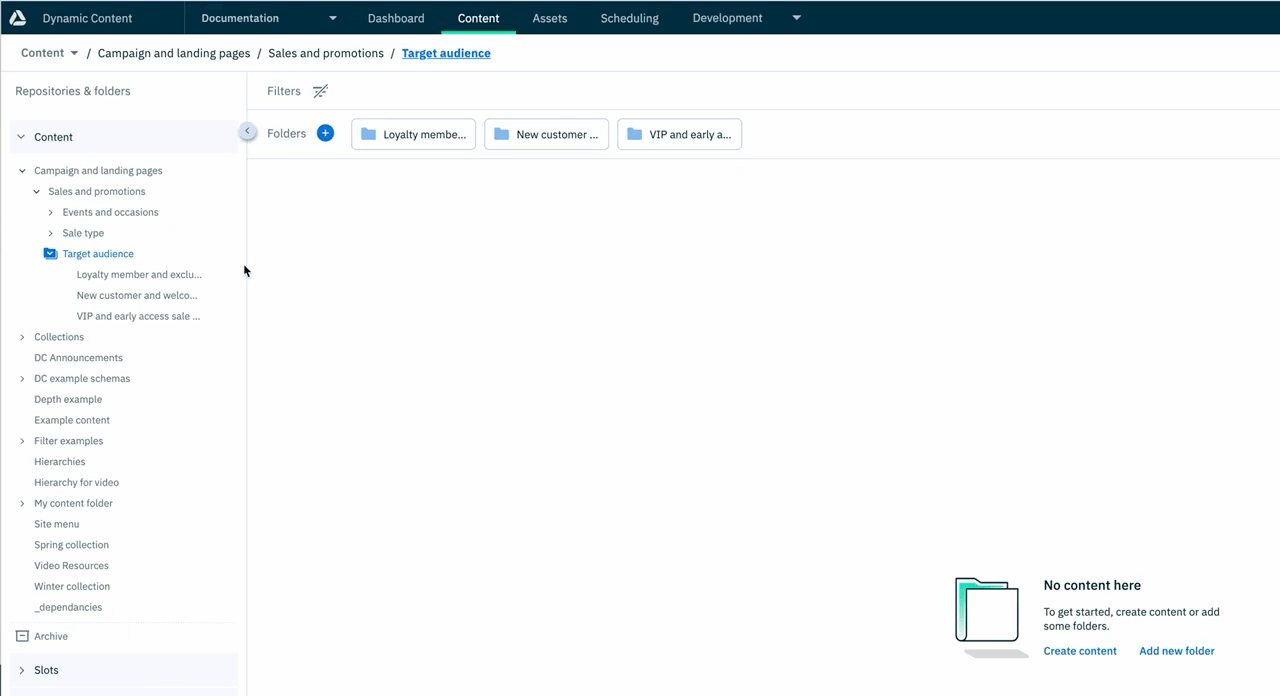
Task: Open the Development tab
Action: coord(728,18)
